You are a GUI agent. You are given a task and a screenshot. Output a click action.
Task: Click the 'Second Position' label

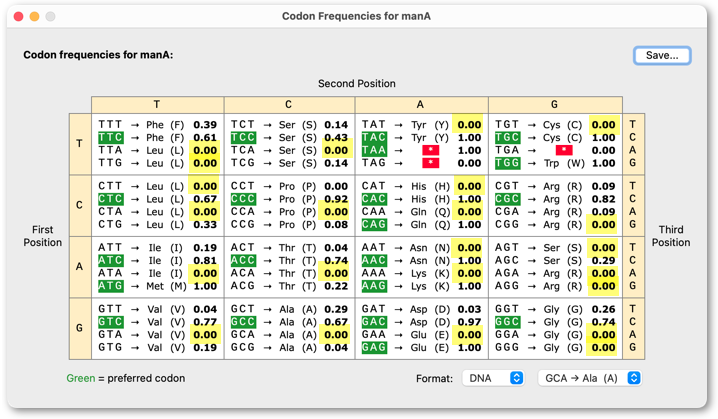(357, 83)
